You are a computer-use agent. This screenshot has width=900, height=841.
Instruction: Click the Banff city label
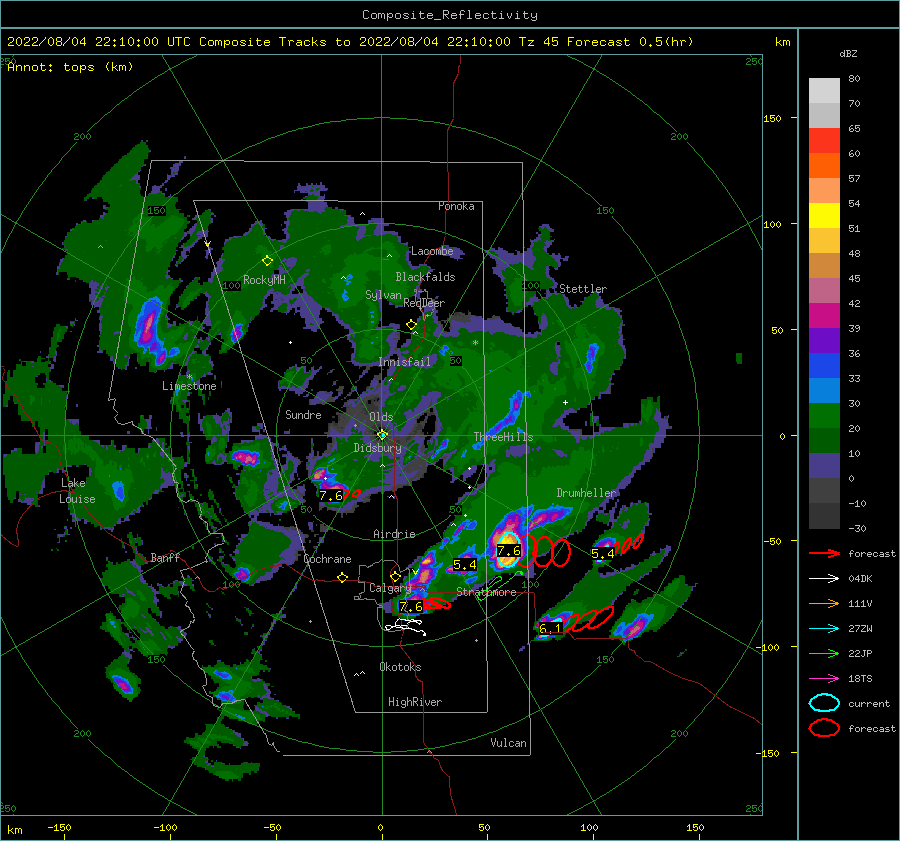pyautogui.click(x=165, y=557)
